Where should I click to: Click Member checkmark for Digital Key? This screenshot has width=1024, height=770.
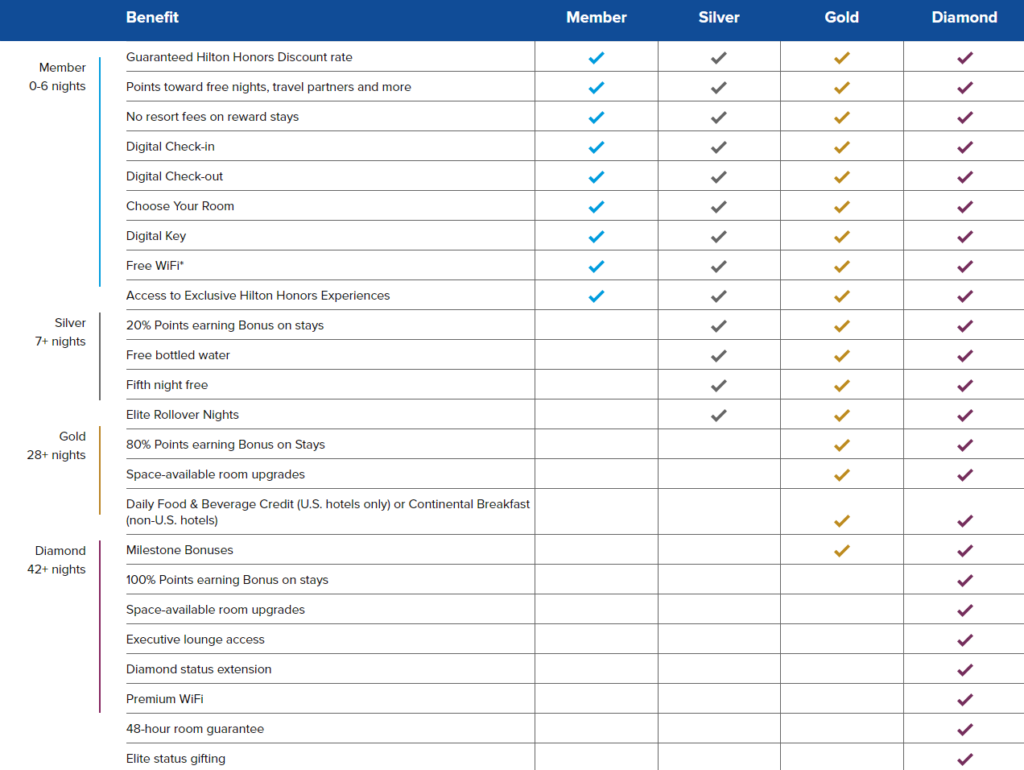[596, 236]
